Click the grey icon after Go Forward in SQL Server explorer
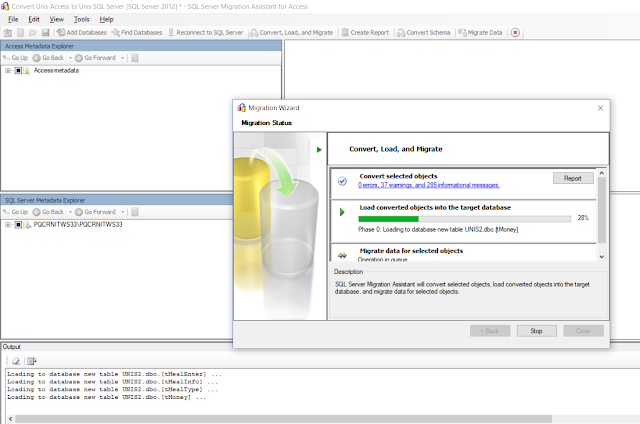The width and height of the screenshot is (640, 424). coord(135,212)
